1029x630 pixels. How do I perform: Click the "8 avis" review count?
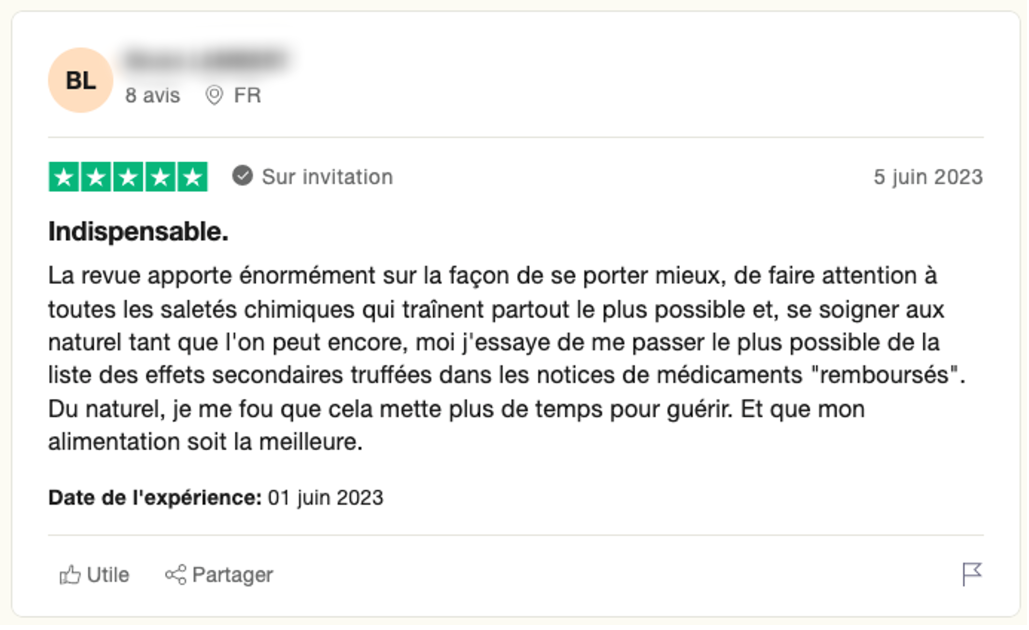pos(153,96)
